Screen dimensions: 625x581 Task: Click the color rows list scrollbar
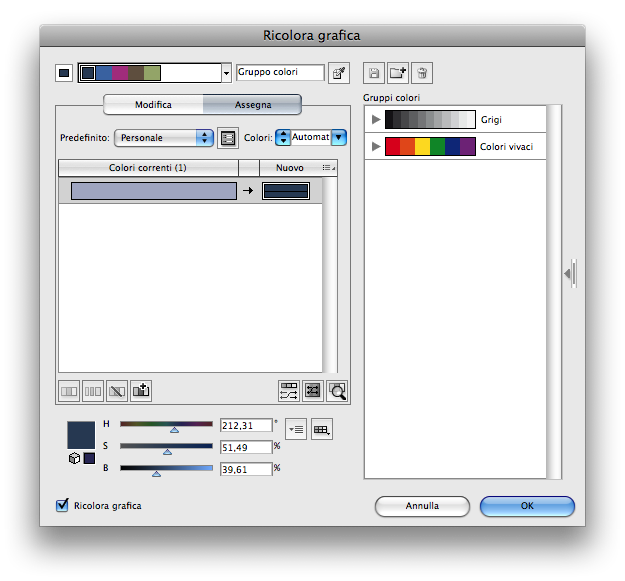330,275
